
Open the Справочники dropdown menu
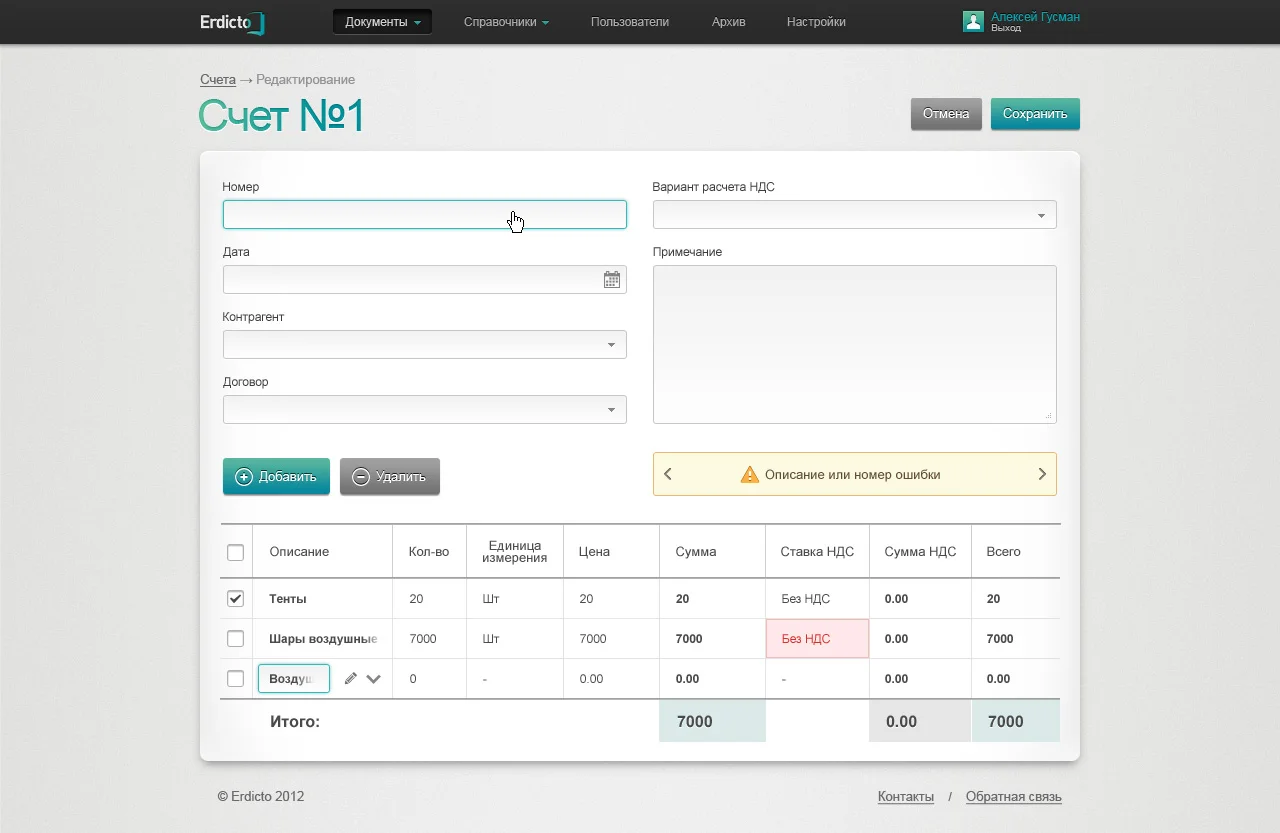click(x=506, y=22)
